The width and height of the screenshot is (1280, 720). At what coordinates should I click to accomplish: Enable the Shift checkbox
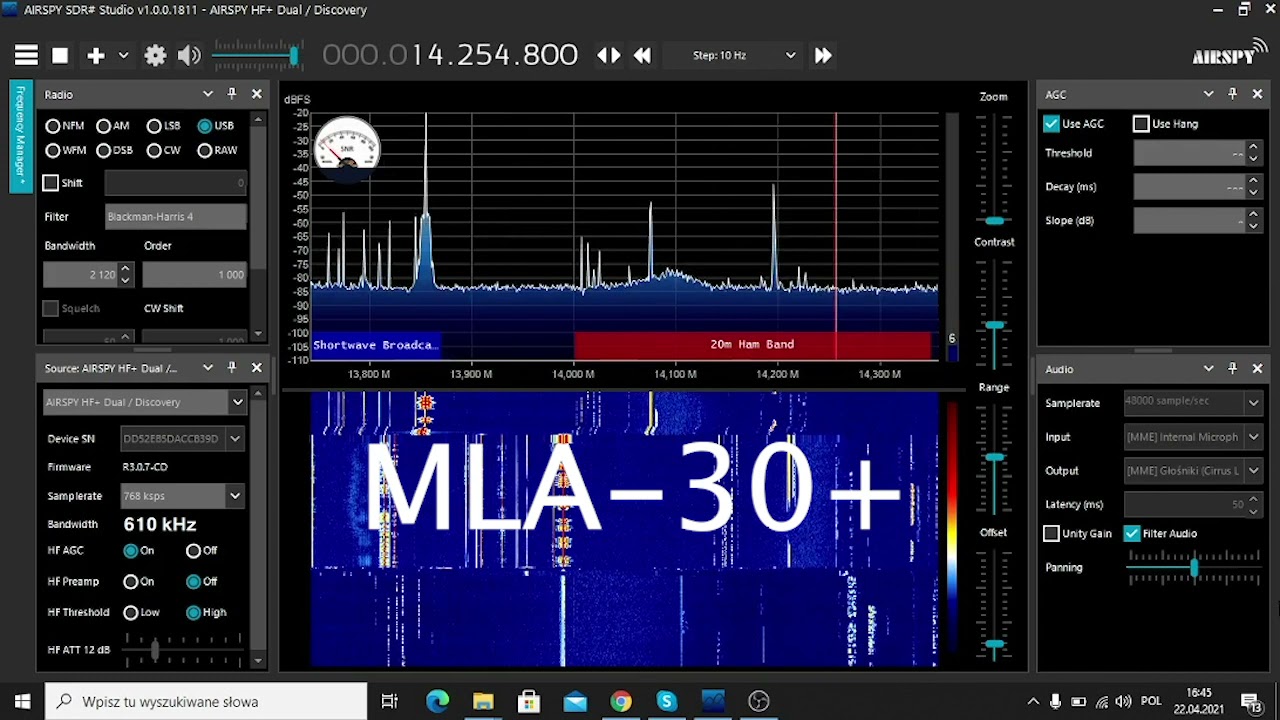click(x=51, y=183)
